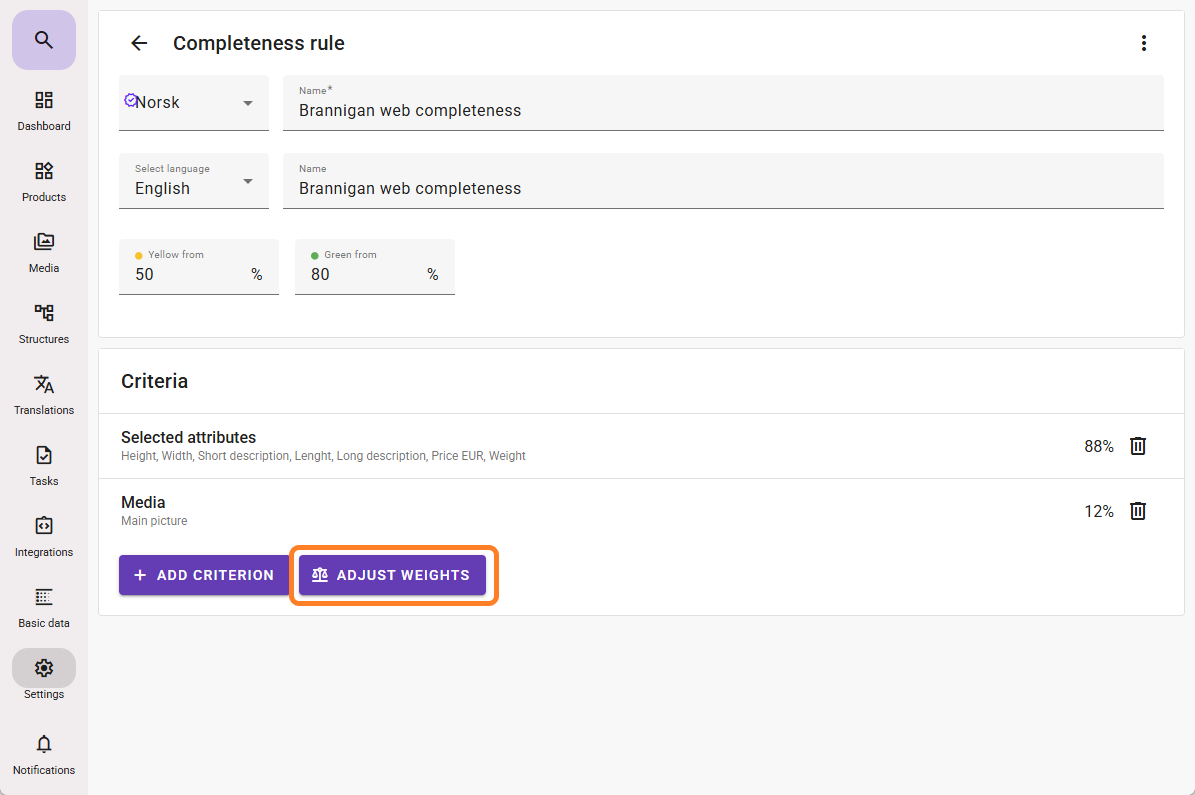Open Tasks from sidebar
The height and width of the screenshot is (795, 1195).
[x=44, y=465]
